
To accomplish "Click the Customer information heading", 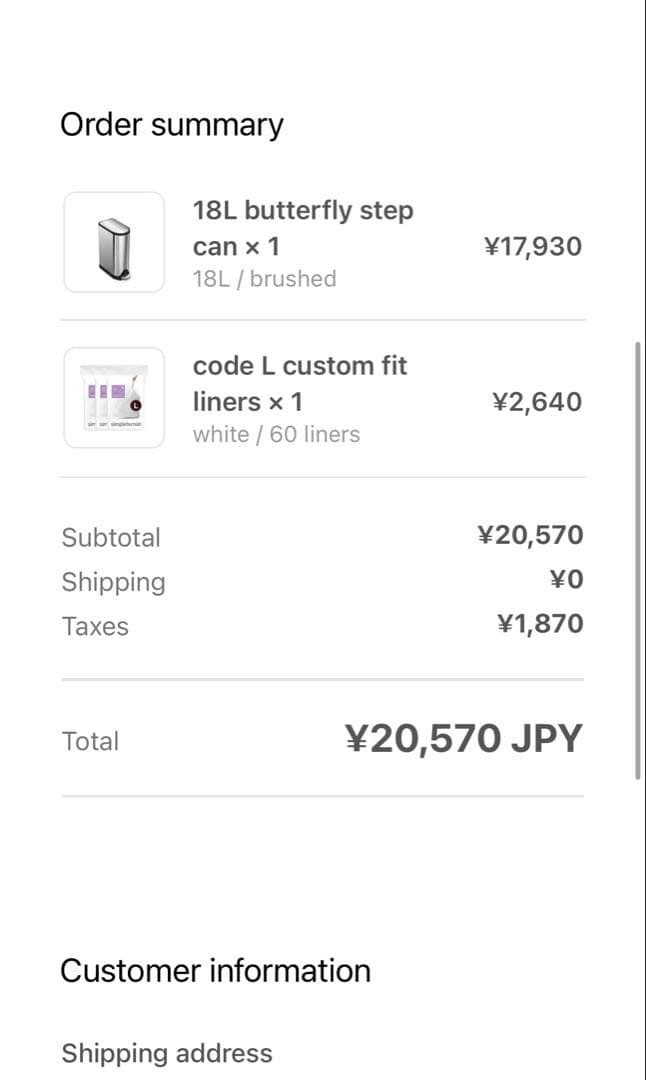I will point(215,970).
